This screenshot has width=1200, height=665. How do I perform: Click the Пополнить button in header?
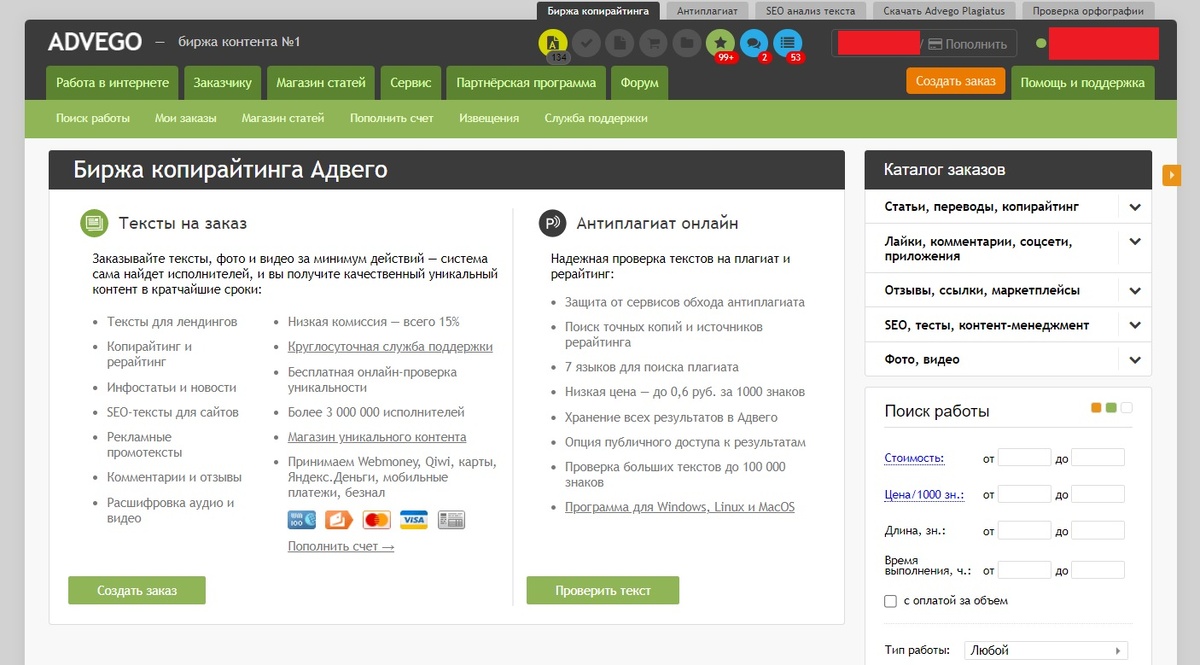[967, 44]
